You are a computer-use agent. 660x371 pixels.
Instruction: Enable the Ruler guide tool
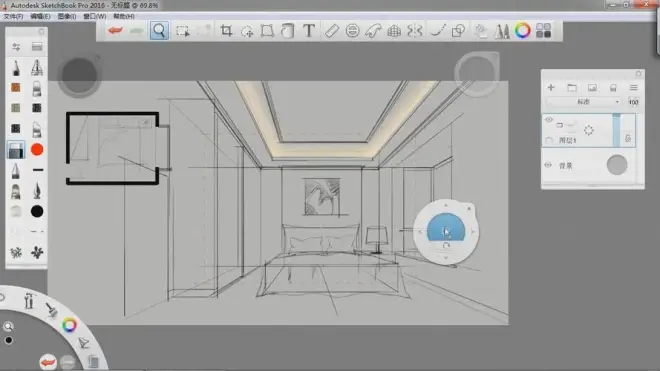[x=332, y=31]
